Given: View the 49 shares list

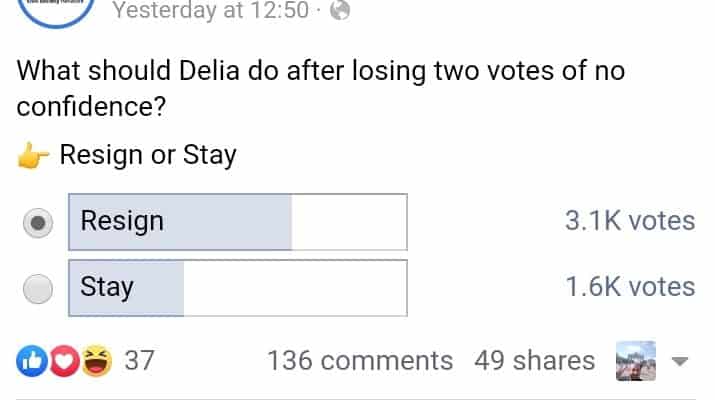Looking at the screenshot, I should [x=534, y=361].
